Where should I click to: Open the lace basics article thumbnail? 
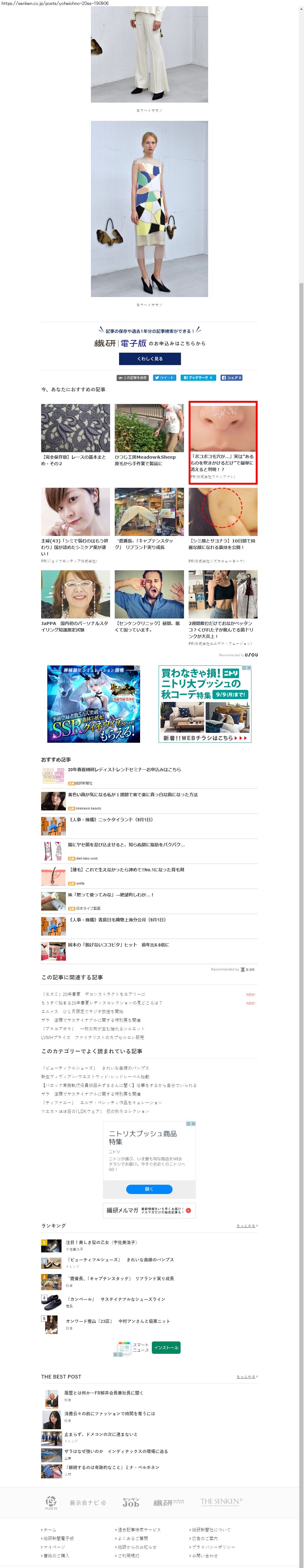point(75,428)
